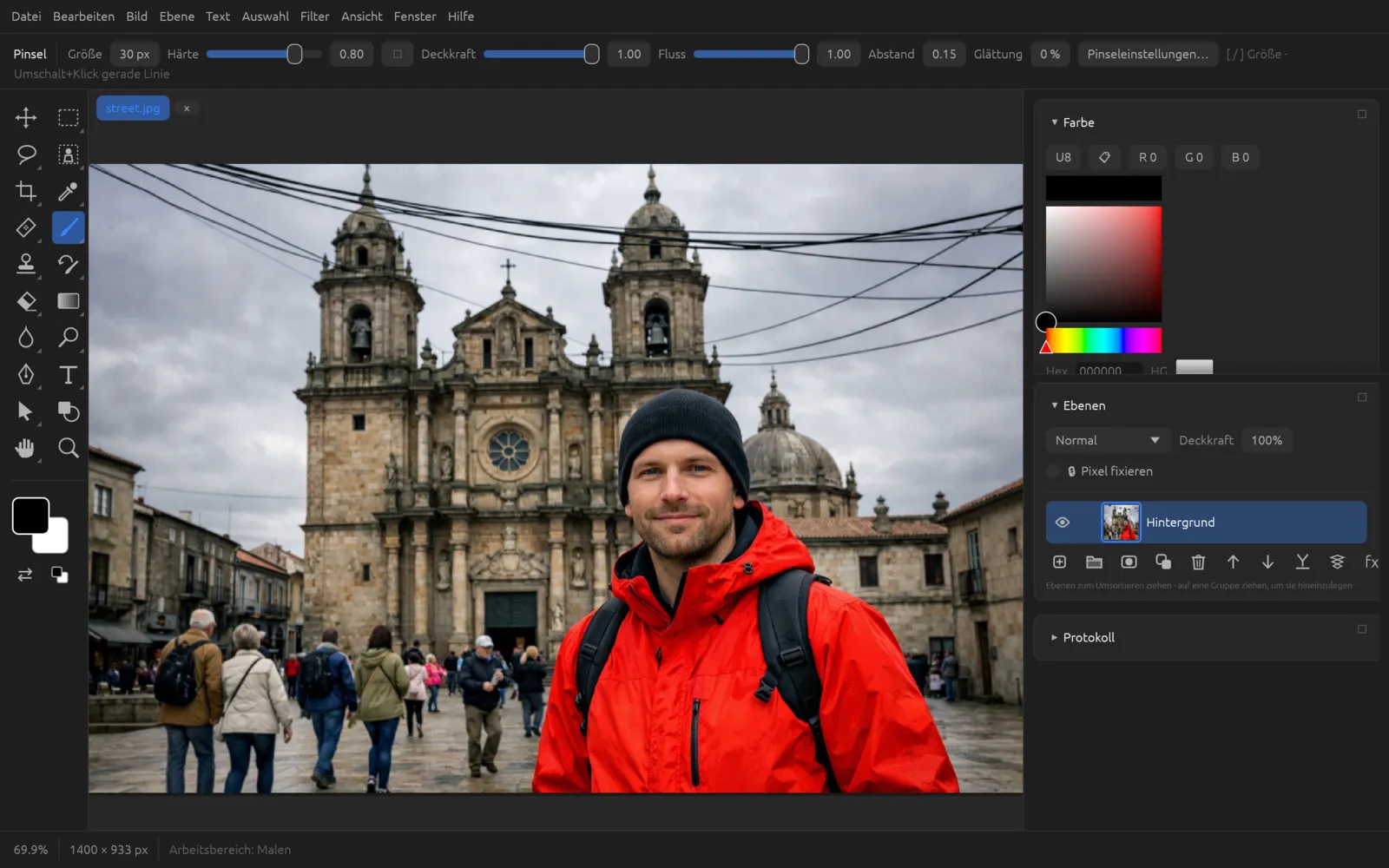Viewport: 1389px width, 868px height.
Task: Create a new layer group folder
Action: click(1094, 562)
